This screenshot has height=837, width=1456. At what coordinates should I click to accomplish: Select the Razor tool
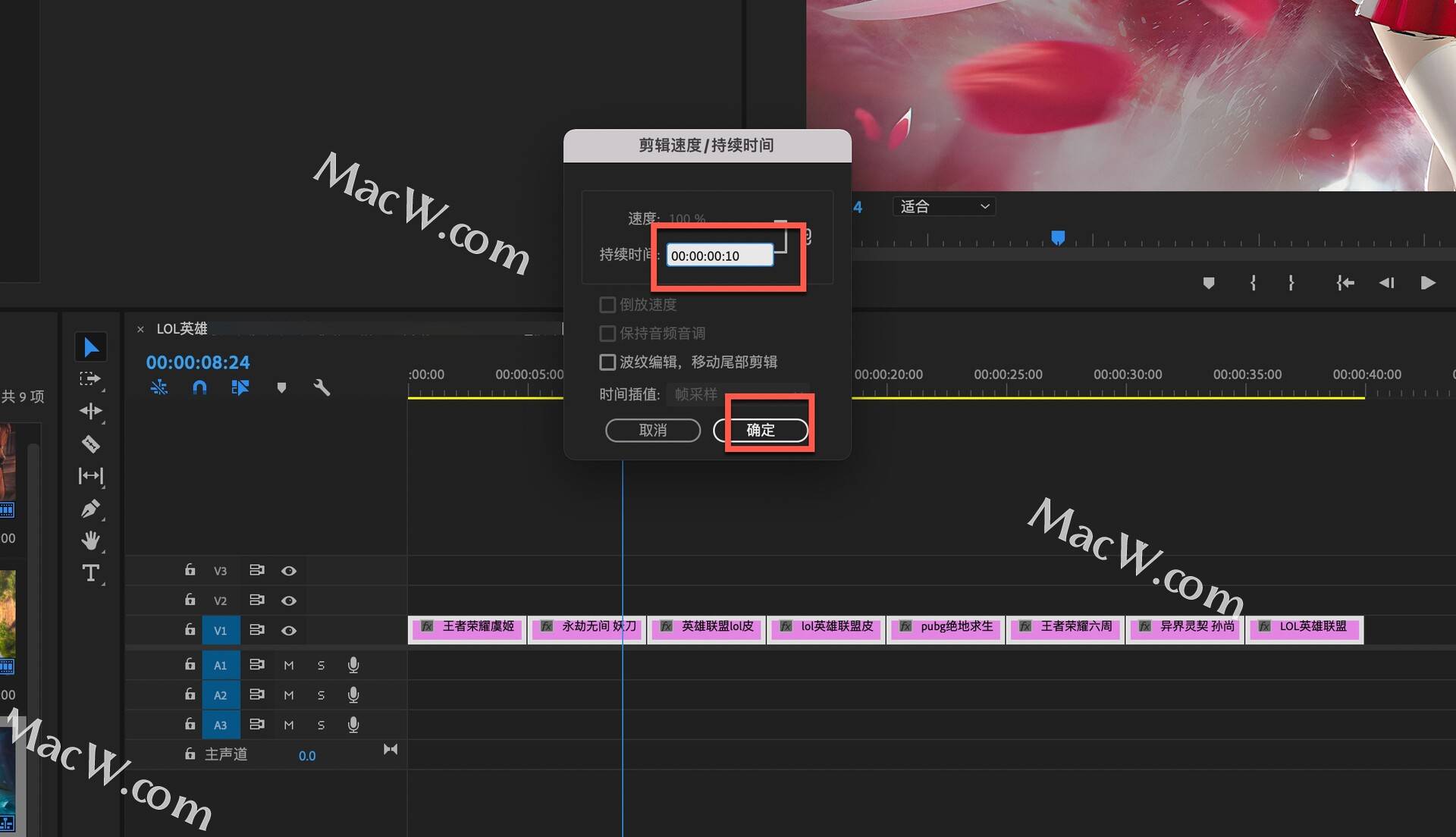[x=91, y=444]
